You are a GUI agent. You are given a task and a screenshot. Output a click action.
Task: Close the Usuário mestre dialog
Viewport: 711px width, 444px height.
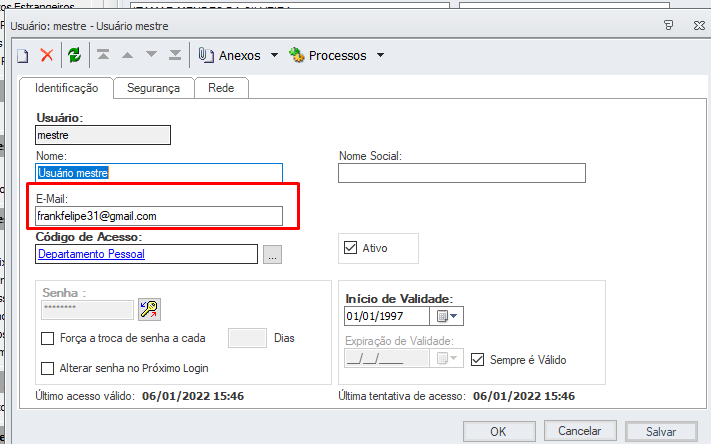click(699, 25)
